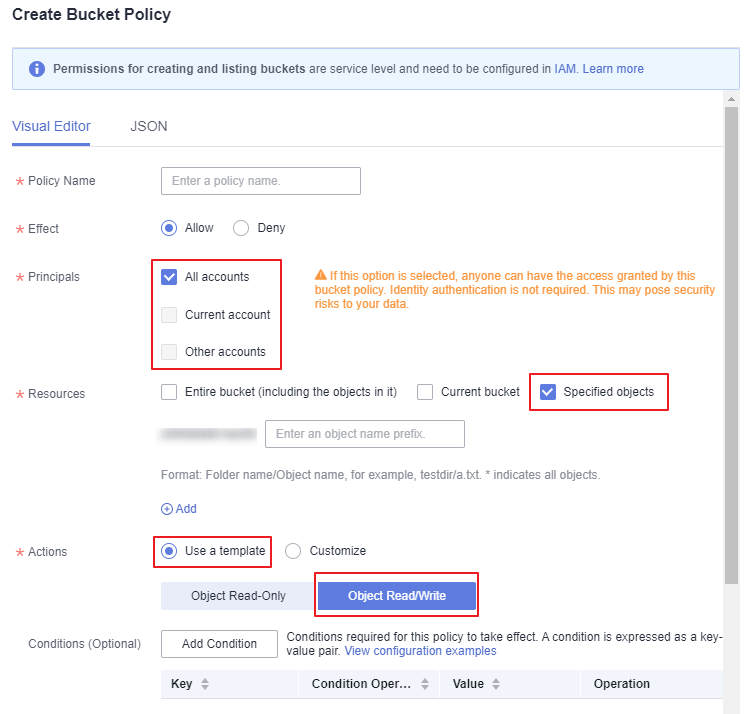Click the orange warning triangle icon
This screenshot has width=747, height=714.
(x=321, y=275)
